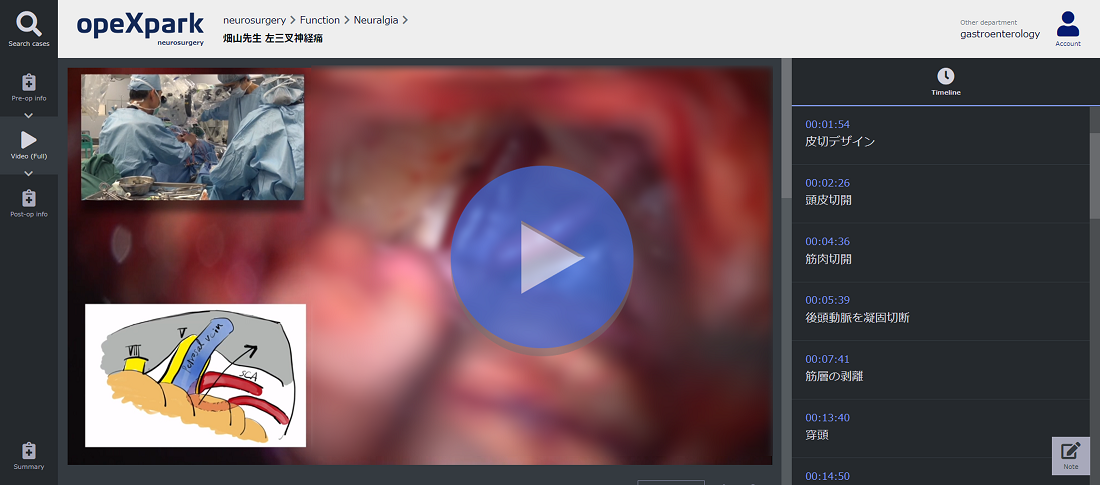
Task: Select the Video (Full) play icon
Action: pos(29,140)
